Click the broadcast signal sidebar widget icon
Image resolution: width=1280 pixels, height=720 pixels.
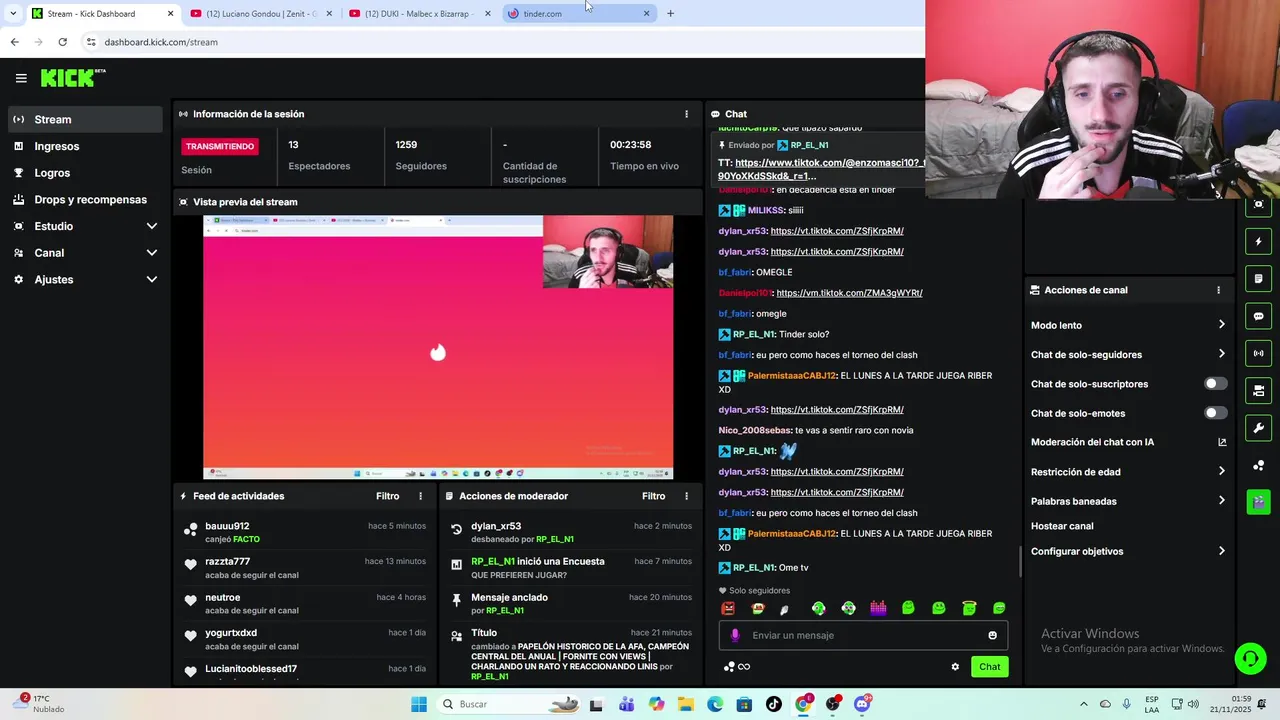tap(1258, 353)
